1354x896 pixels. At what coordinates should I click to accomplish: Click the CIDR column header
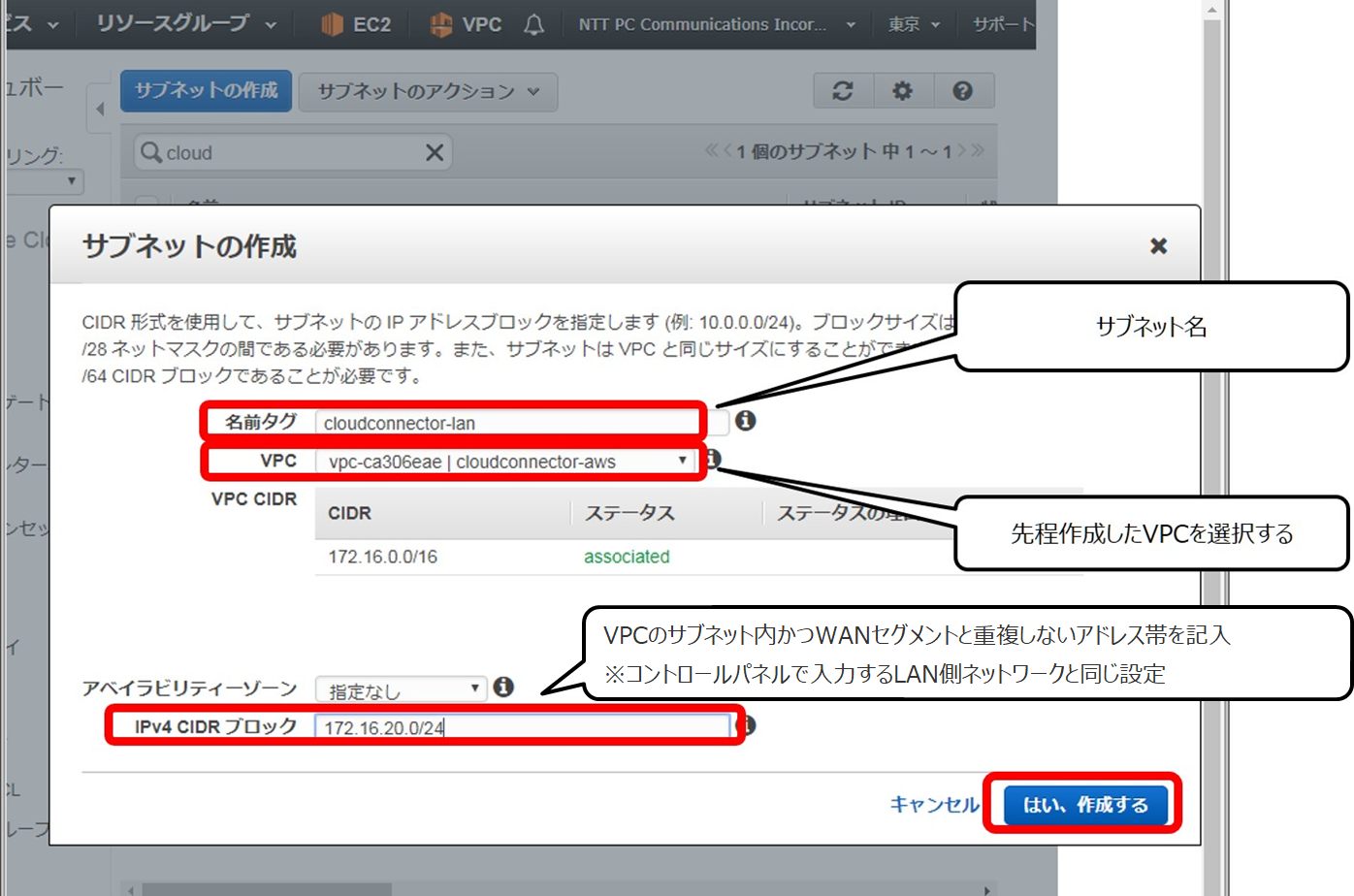(x=350, y=513)
